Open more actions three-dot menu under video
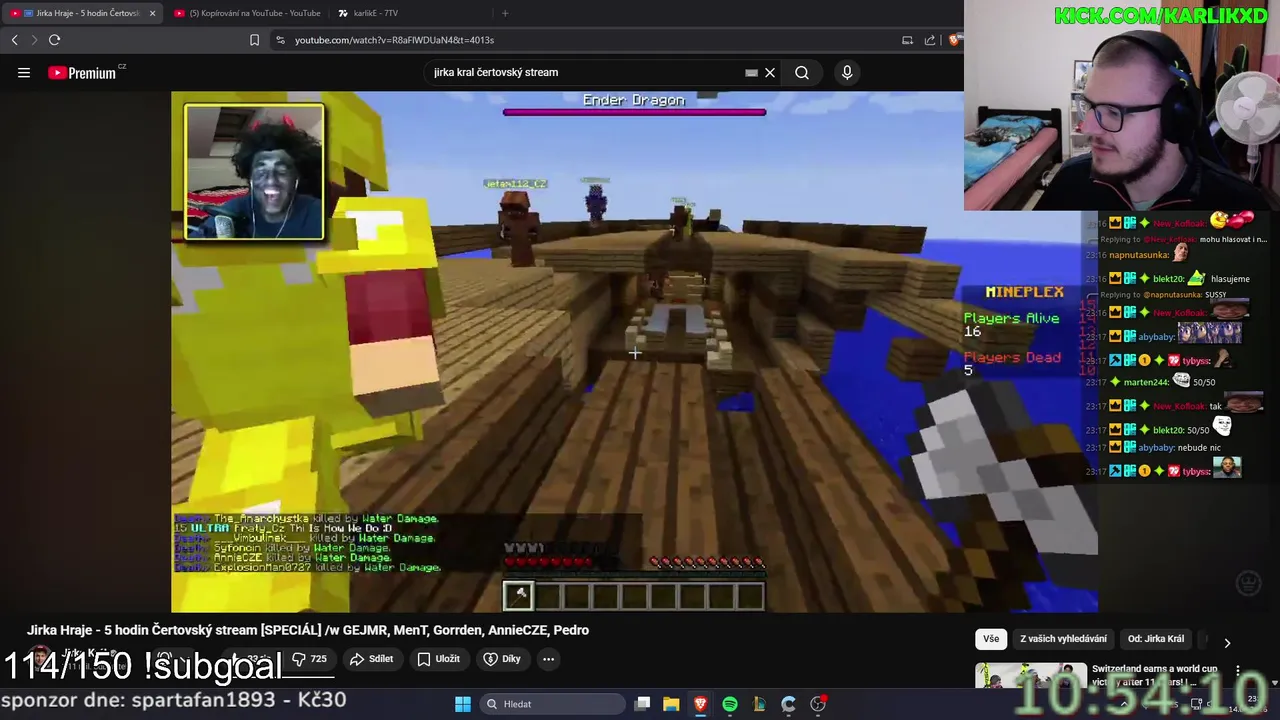The width and height of the screenshot is (1280, 720). (548, 659)
